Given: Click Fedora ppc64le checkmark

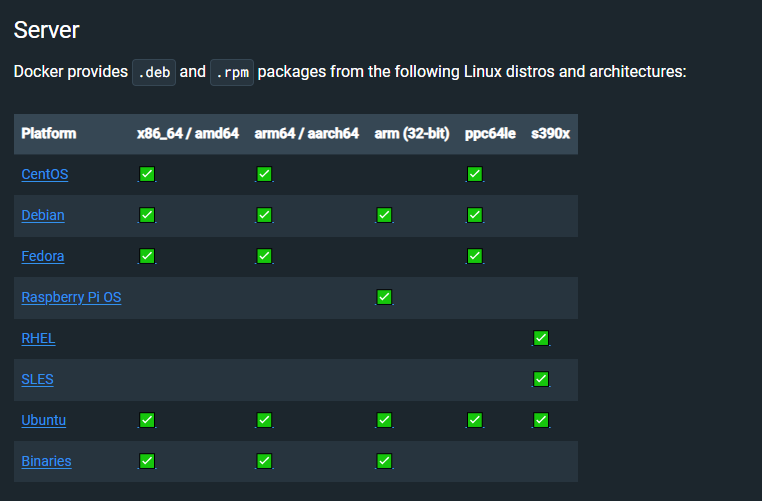Looking at the screenshot, I should tap(475, 256).
